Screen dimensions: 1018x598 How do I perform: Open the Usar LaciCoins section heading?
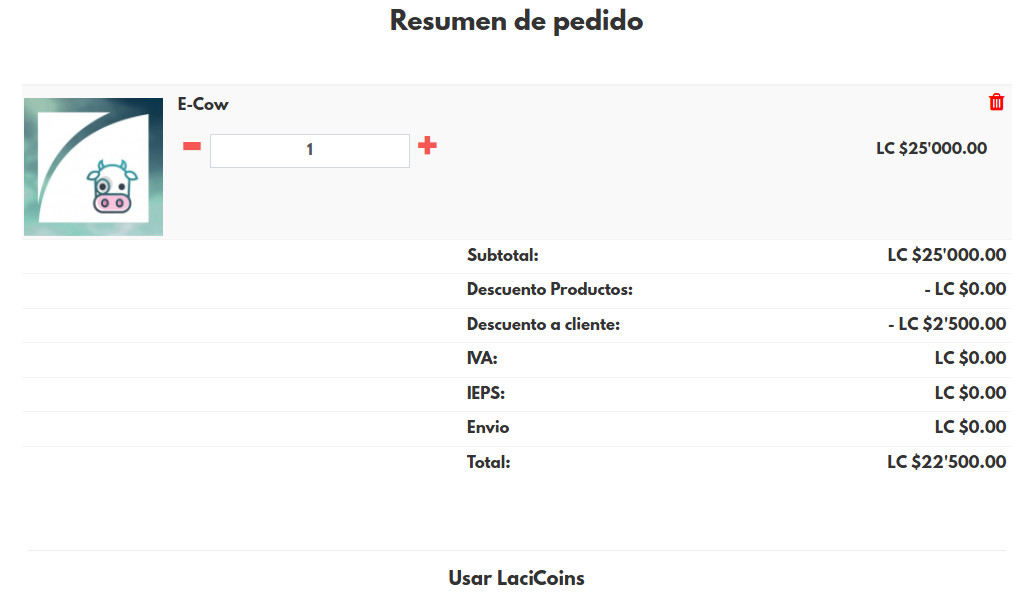516,578
